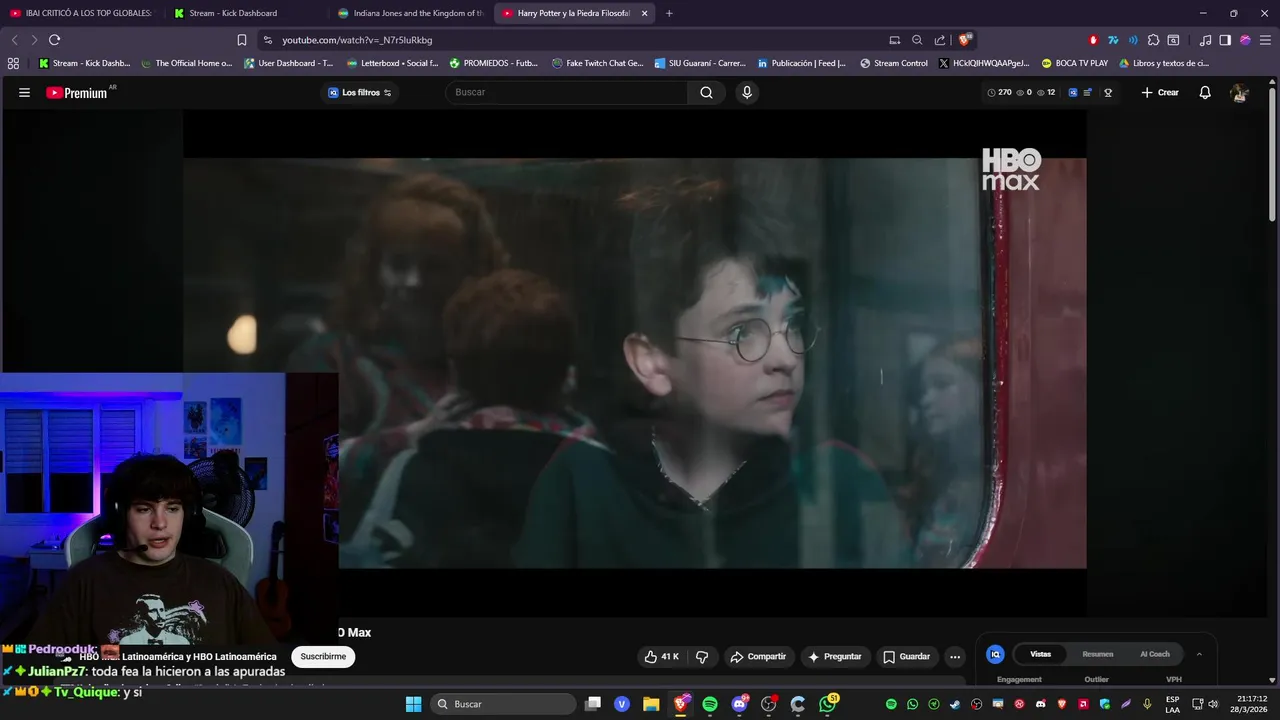This screenshot has height=720, width=1280.
Task: Switch to the Vistas tab
Action: click(1041, 654)
